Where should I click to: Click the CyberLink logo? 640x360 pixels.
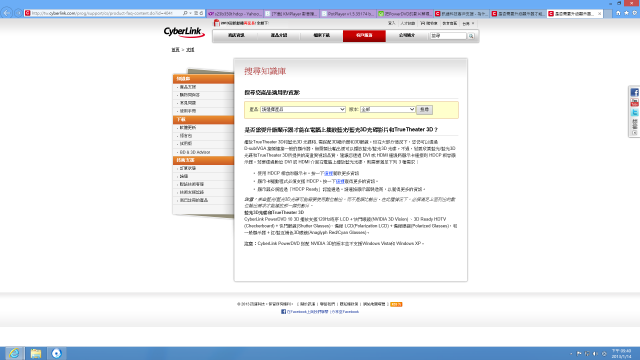184,32
